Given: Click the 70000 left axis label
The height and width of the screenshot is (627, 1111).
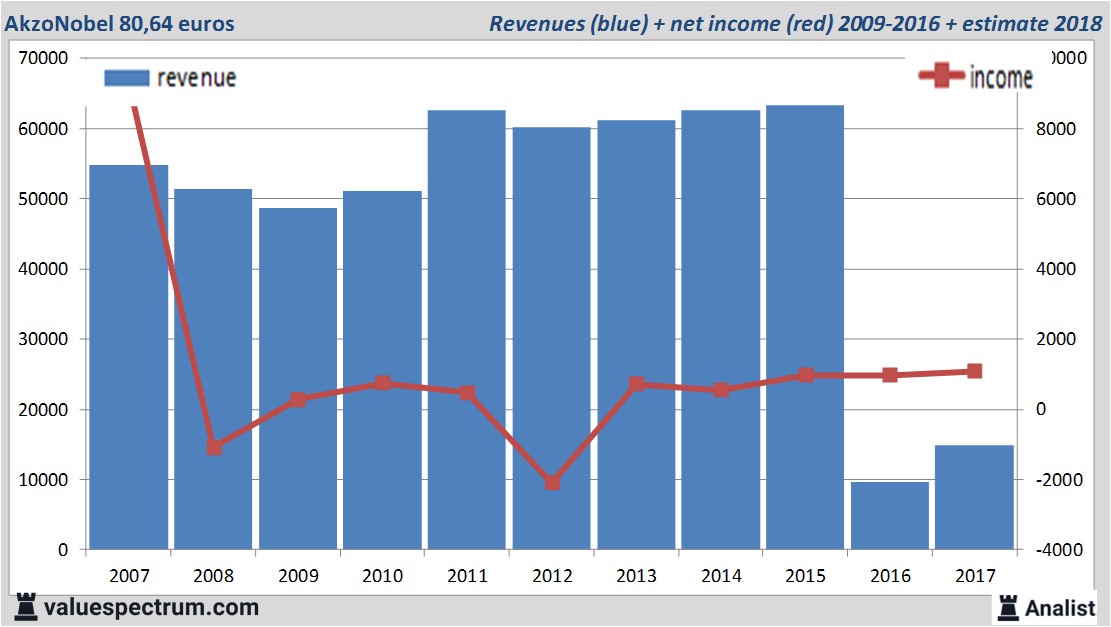Looking at the screenshot, I should pos(43,58).
